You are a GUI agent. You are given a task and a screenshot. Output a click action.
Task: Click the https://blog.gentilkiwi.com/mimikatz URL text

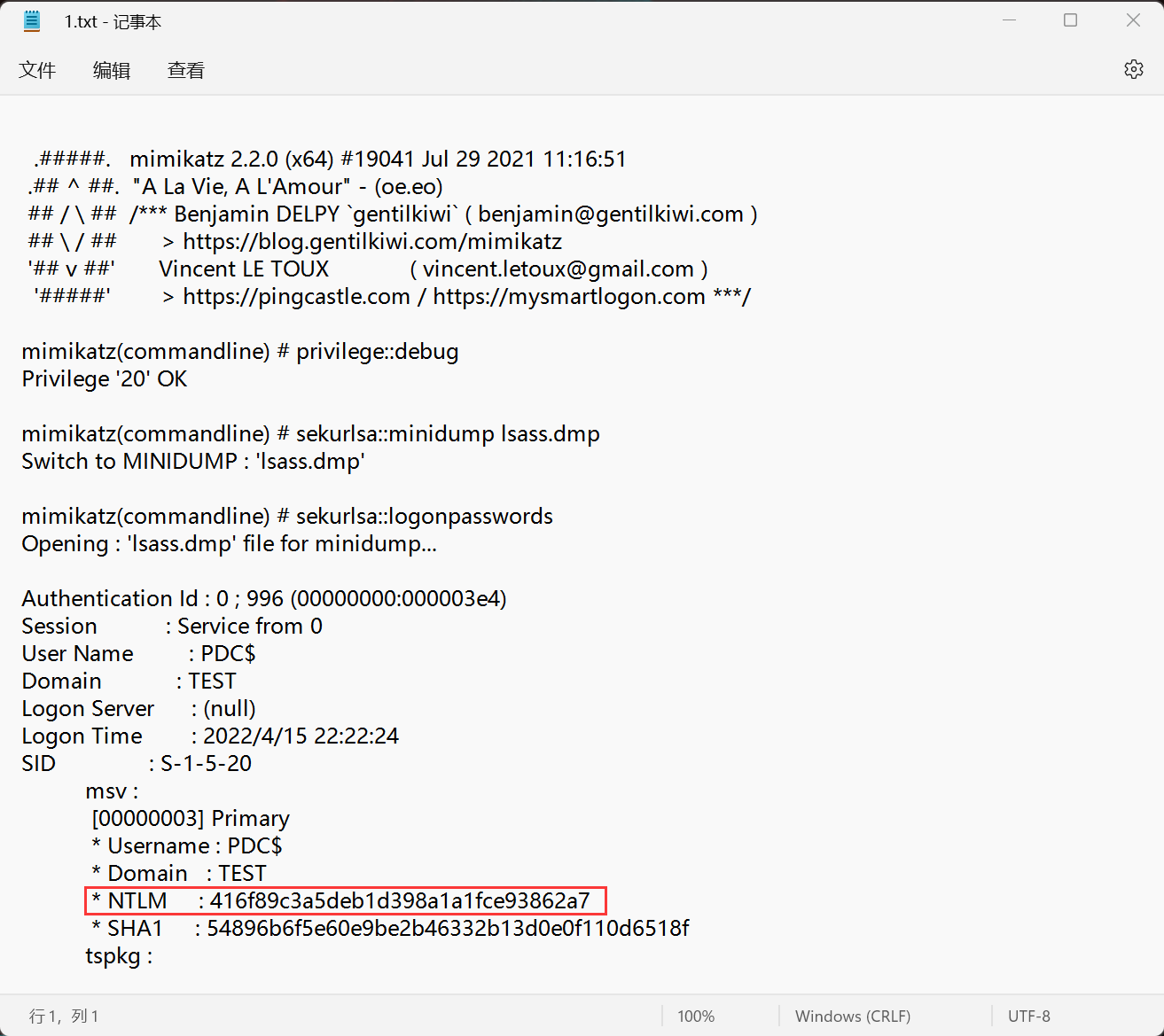372,241
